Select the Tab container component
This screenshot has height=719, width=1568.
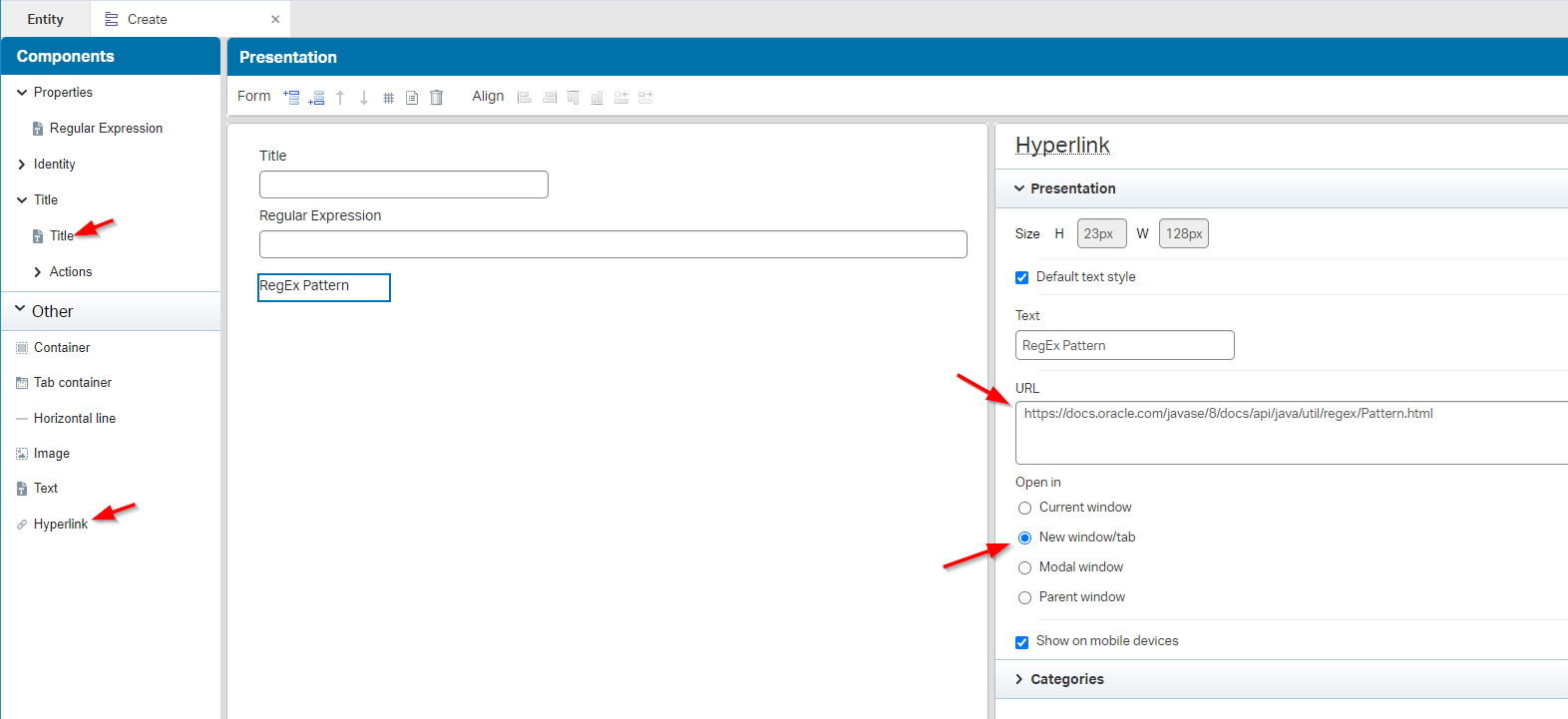click(72, 383)
